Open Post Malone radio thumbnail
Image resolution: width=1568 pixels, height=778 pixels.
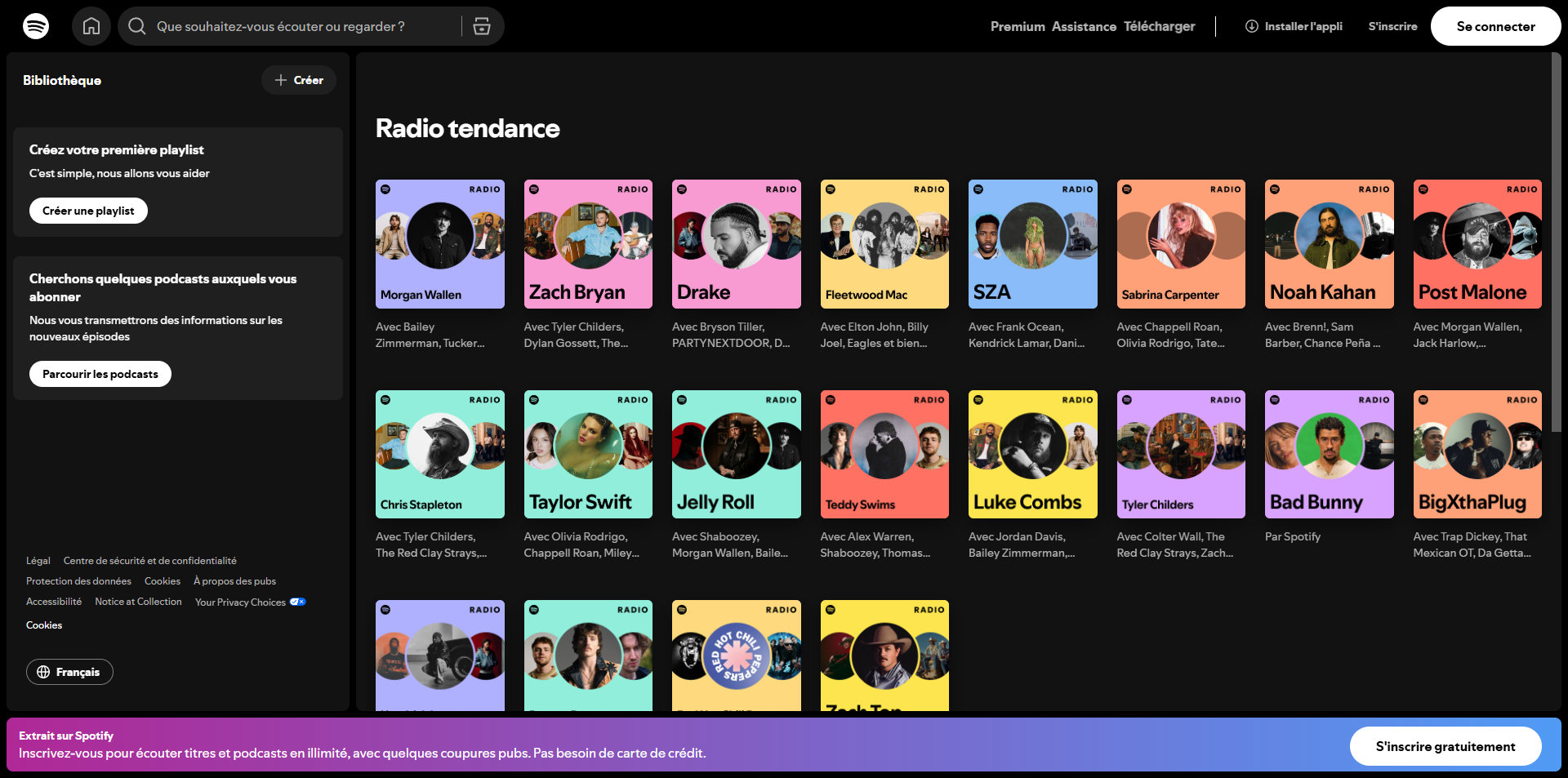tap(1477, 244)
